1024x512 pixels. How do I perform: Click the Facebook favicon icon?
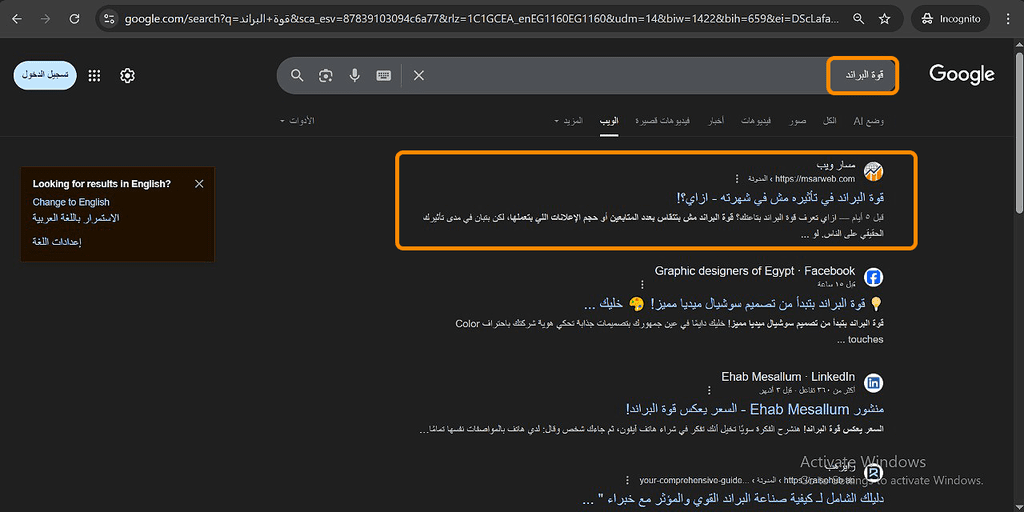pyautogui.click(x=873, y=278)
